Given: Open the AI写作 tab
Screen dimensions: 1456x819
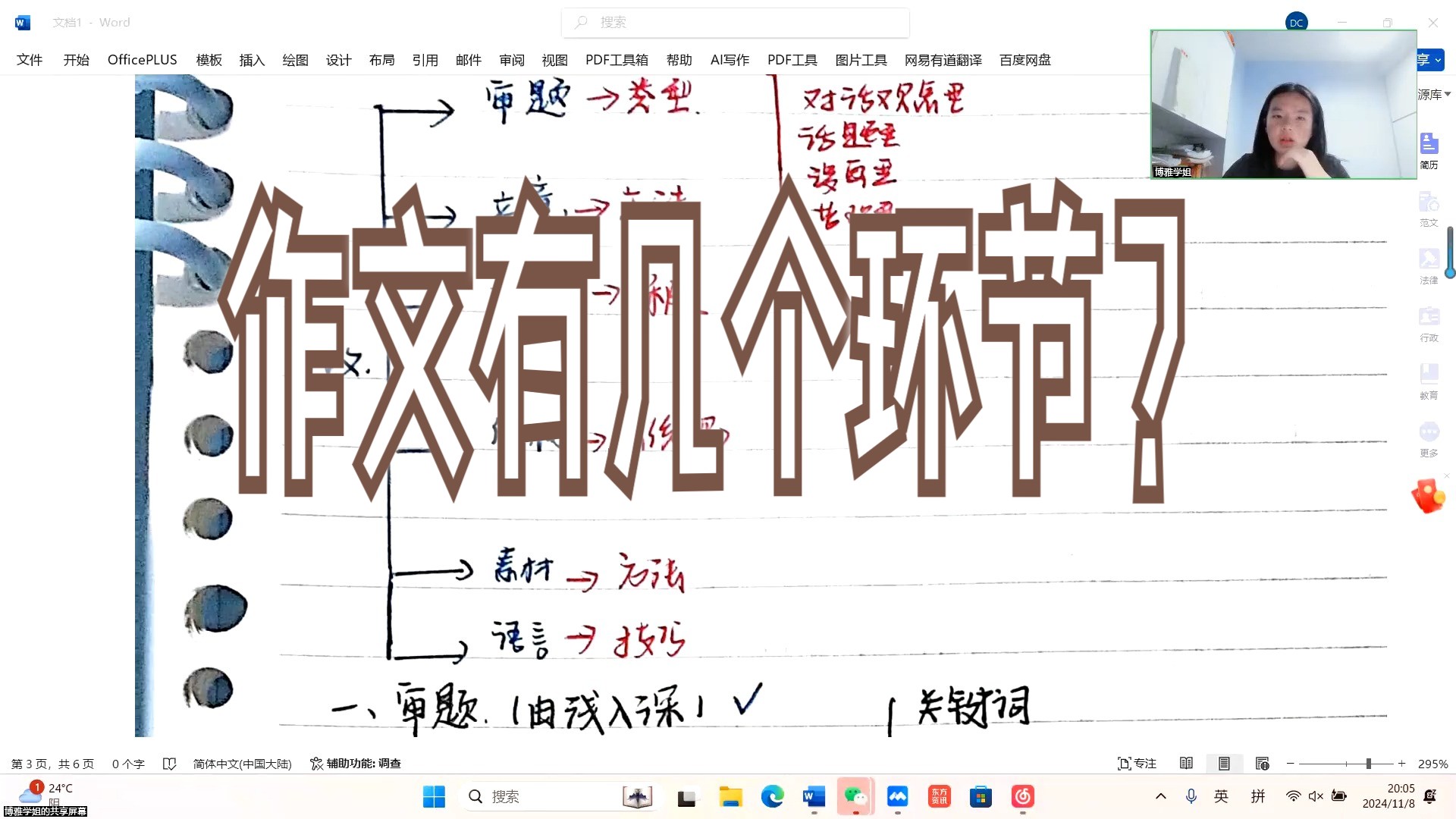Looking at the screenshot, I should (x=730, y=60).
